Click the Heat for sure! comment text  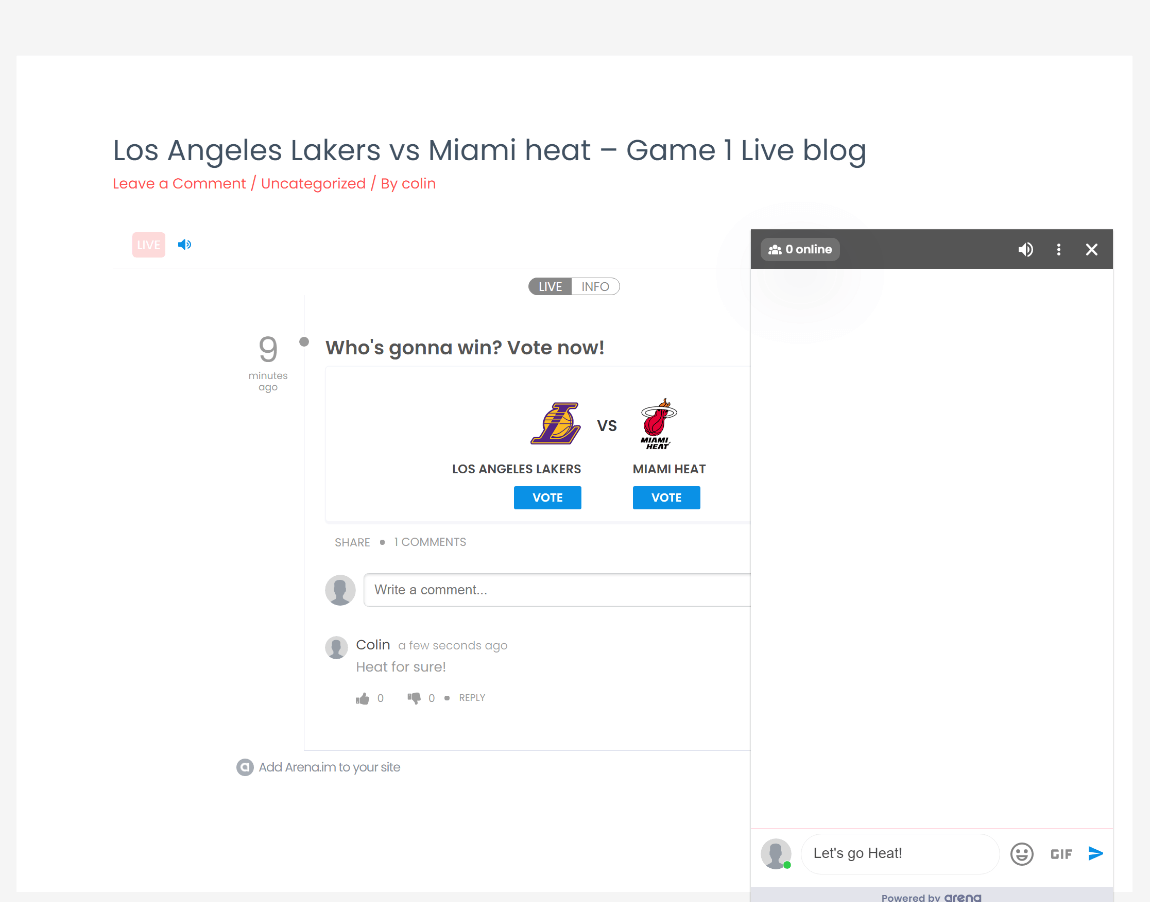(400, 667)
